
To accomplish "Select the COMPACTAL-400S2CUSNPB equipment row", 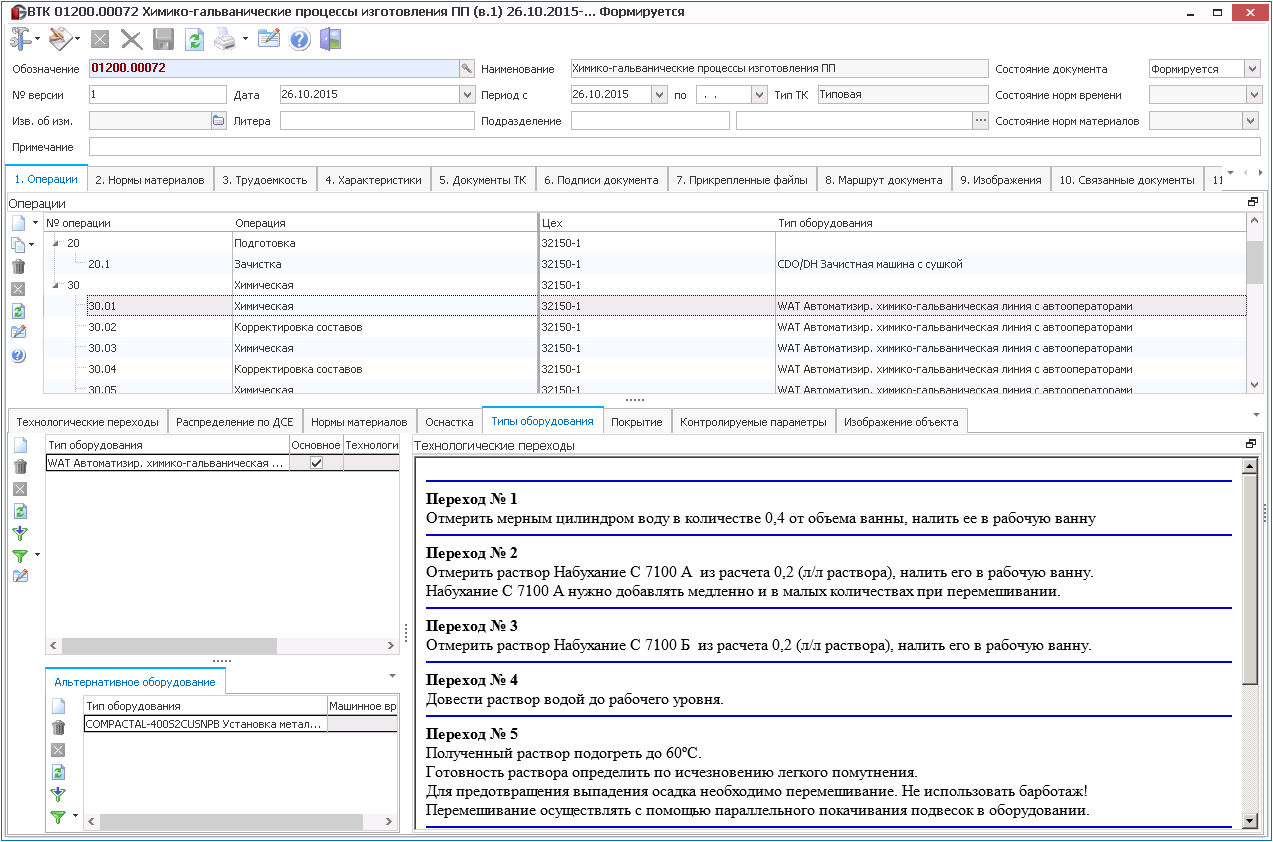I will 241,724.
